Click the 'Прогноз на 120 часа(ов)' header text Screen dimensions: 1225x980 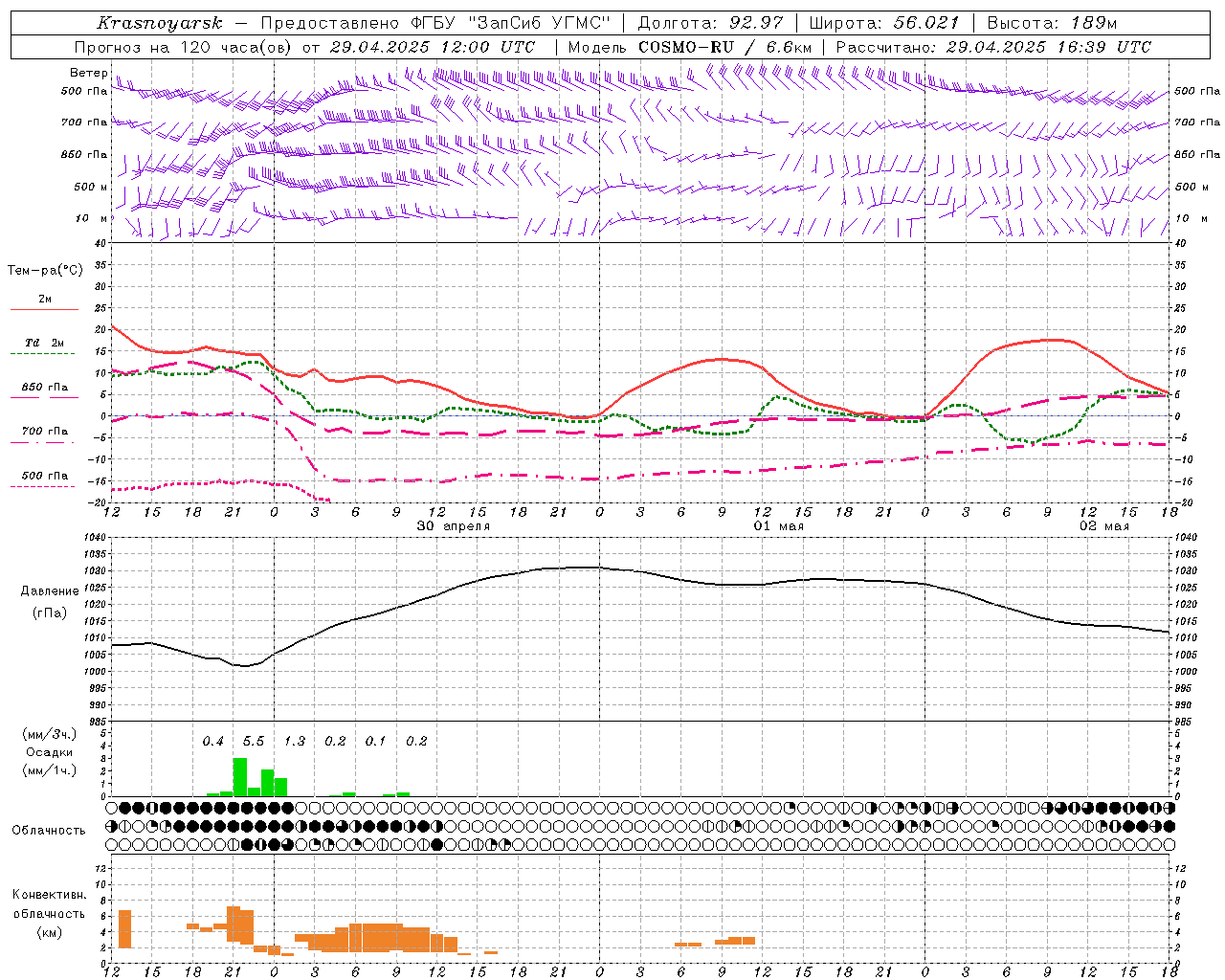(x=184, y=47)
